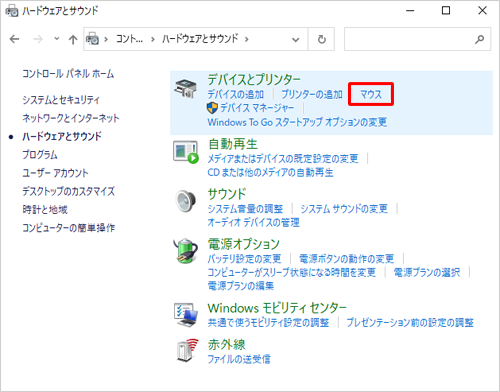Select ユーザー アカウント in sidebar

point(55,173)
